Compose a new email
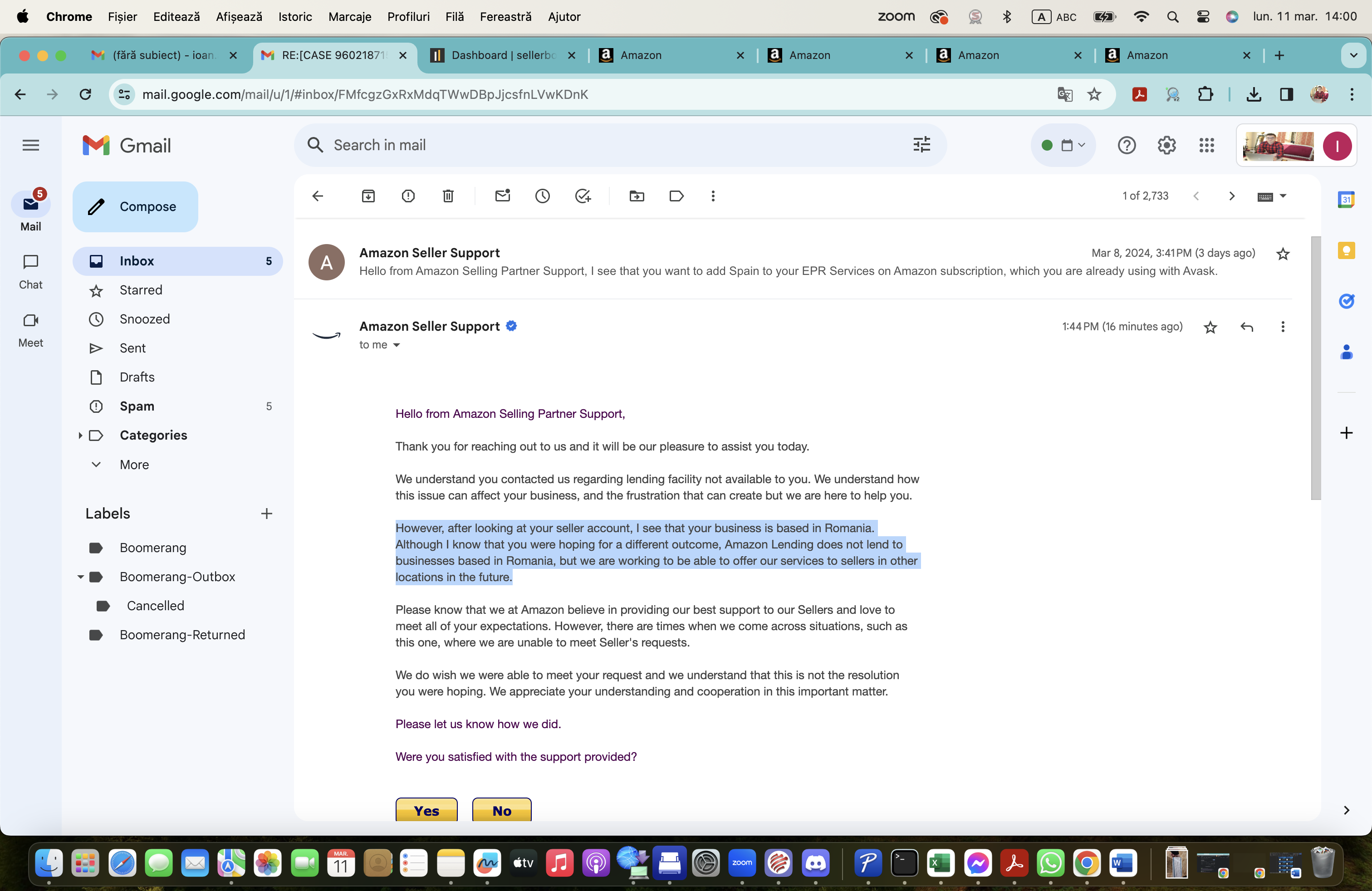Image resolution: width=1372 pixels, height=891 pixels. tap(135, 207)
